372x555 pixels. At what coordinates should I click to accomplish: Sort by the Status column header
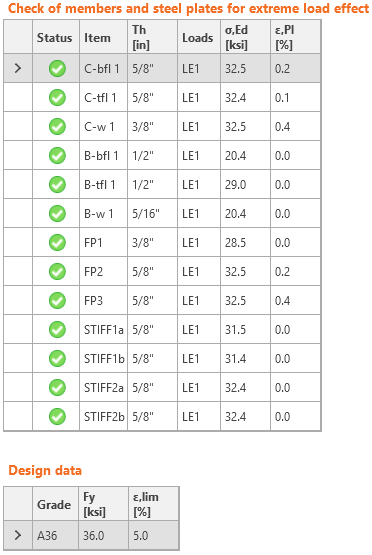pyautogui.click(x=56, y=37)
